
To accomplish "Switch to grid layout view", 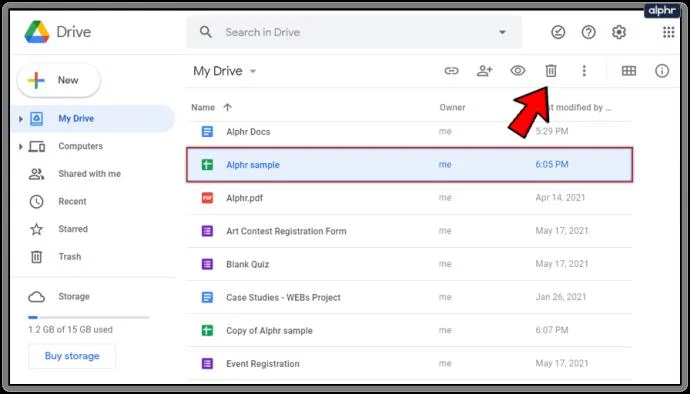I will 628,71.
